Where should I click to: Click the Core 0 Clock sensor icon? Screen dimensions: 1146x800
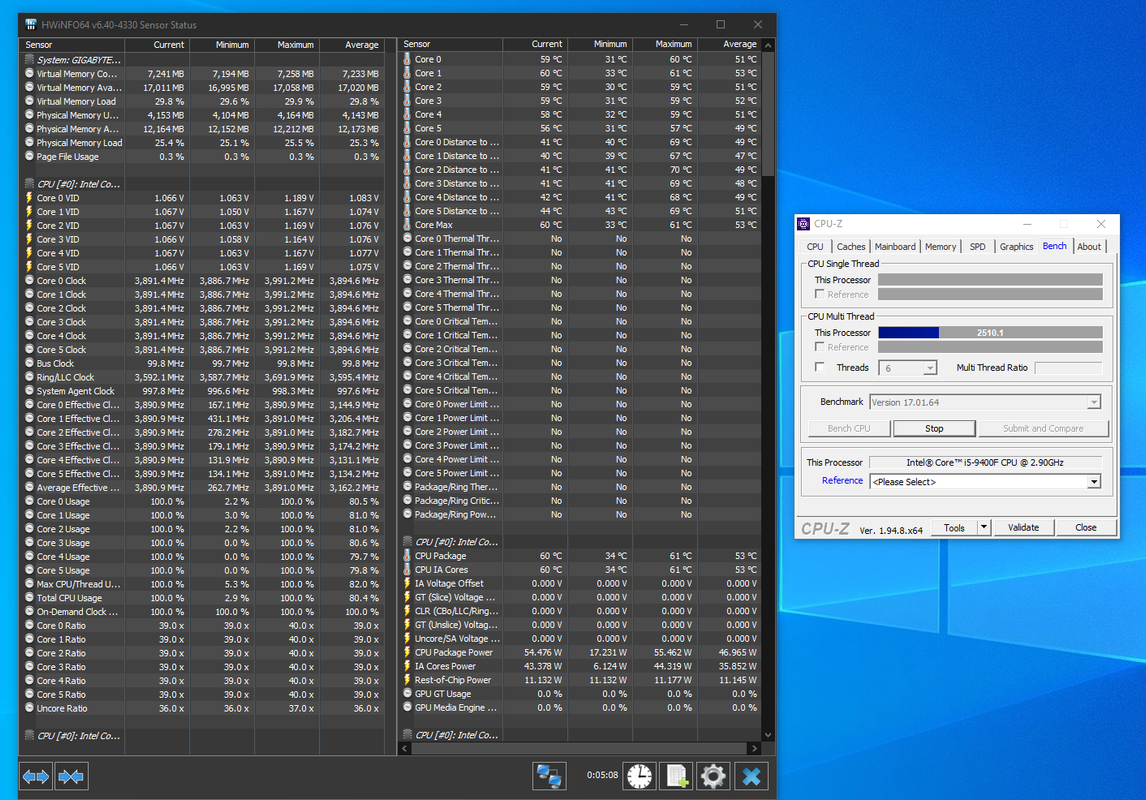[x=29, y=281]
